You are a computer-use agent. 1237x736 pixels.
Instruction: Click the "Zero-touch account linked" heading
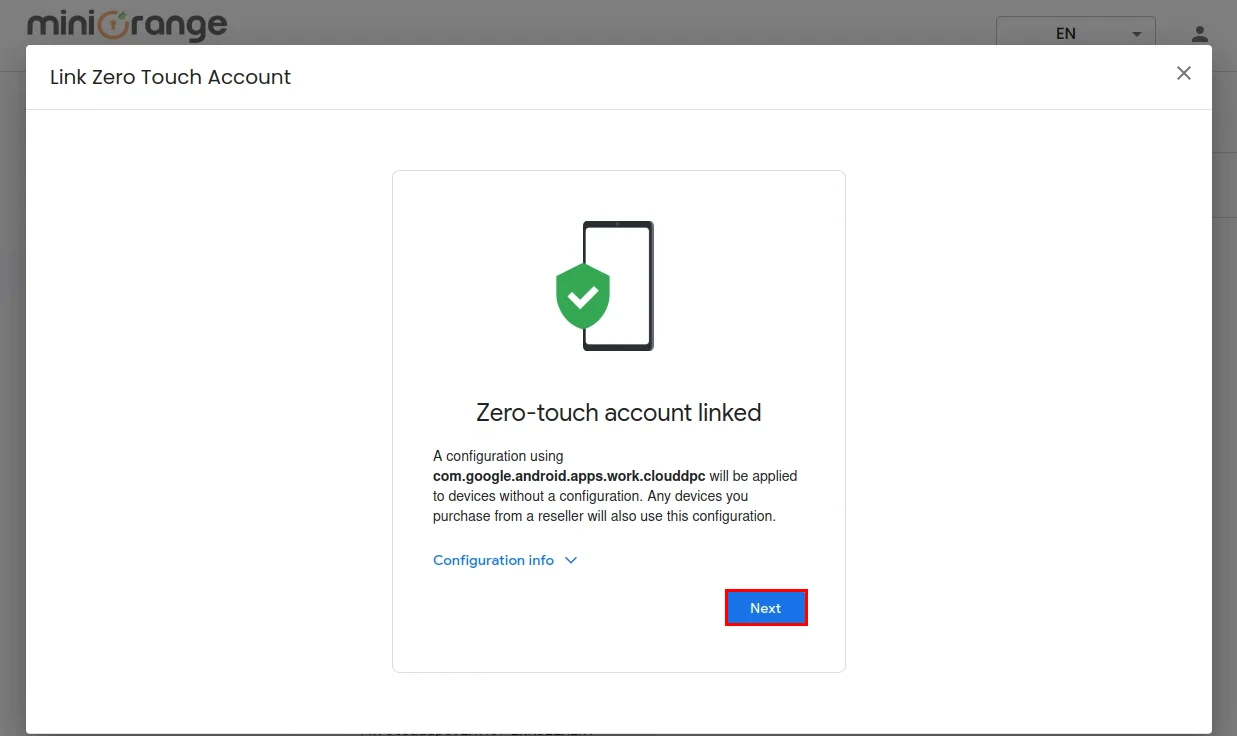coord(618,412)
